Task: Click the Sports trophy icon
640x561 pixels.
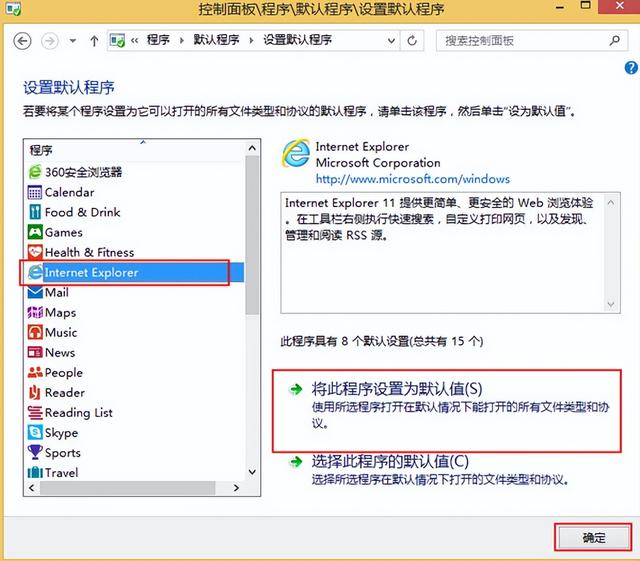Action: [x=35, y=452]
